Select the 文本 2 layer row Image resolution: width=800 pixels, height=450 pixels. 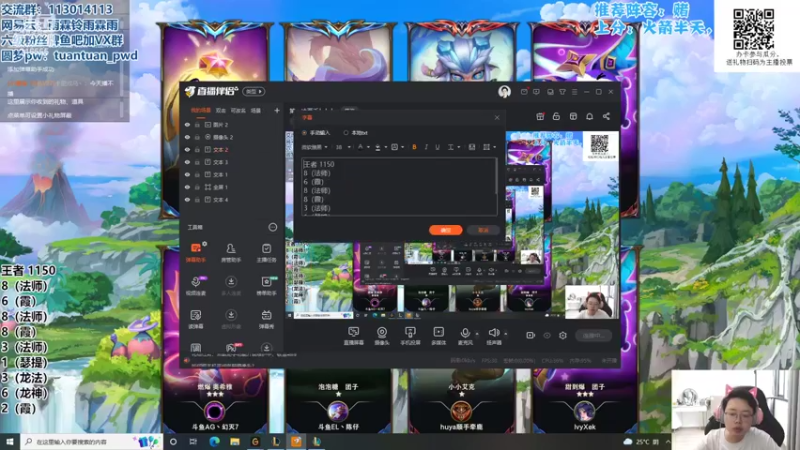coord(232,149)
